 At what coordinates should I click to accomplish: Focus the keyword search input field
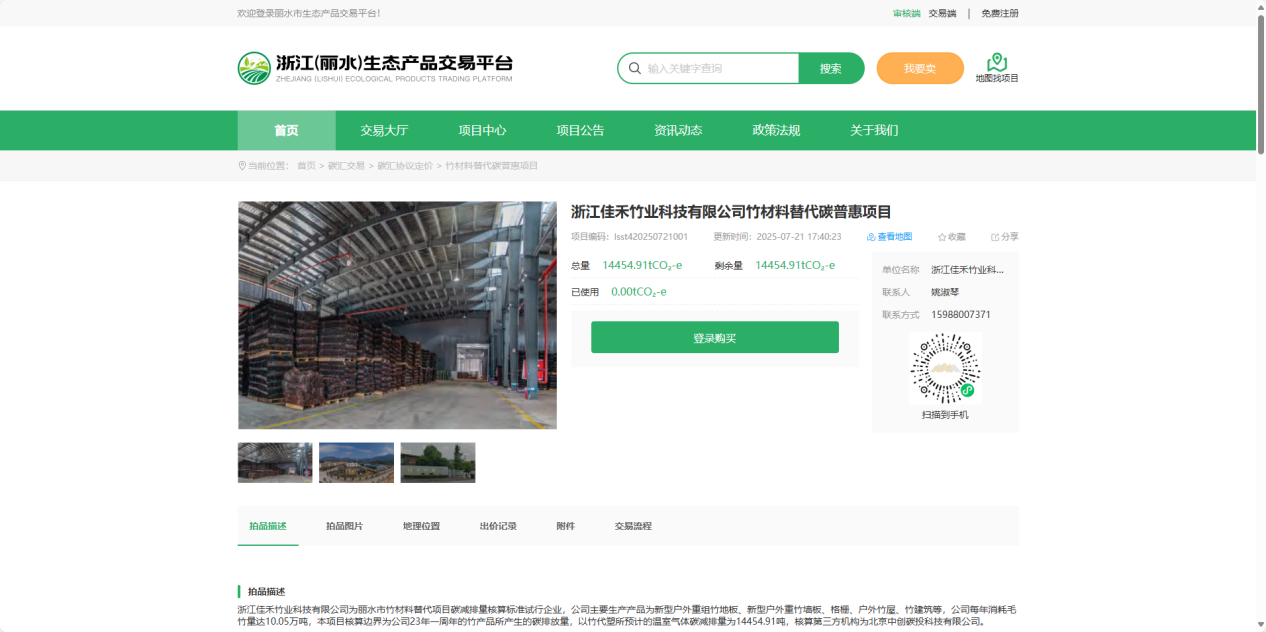click(x=720, y=69)
